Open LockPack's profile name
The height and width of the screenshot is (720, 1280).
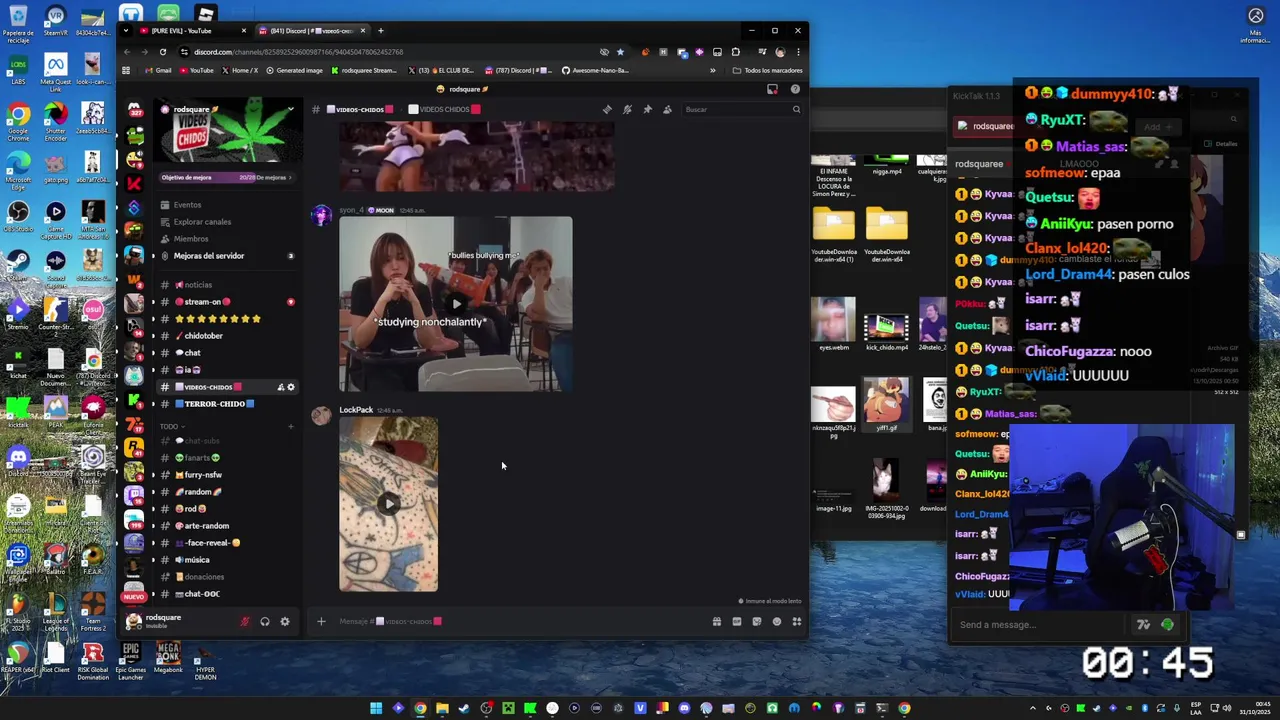pyautogui.click(x=356, y=409)
